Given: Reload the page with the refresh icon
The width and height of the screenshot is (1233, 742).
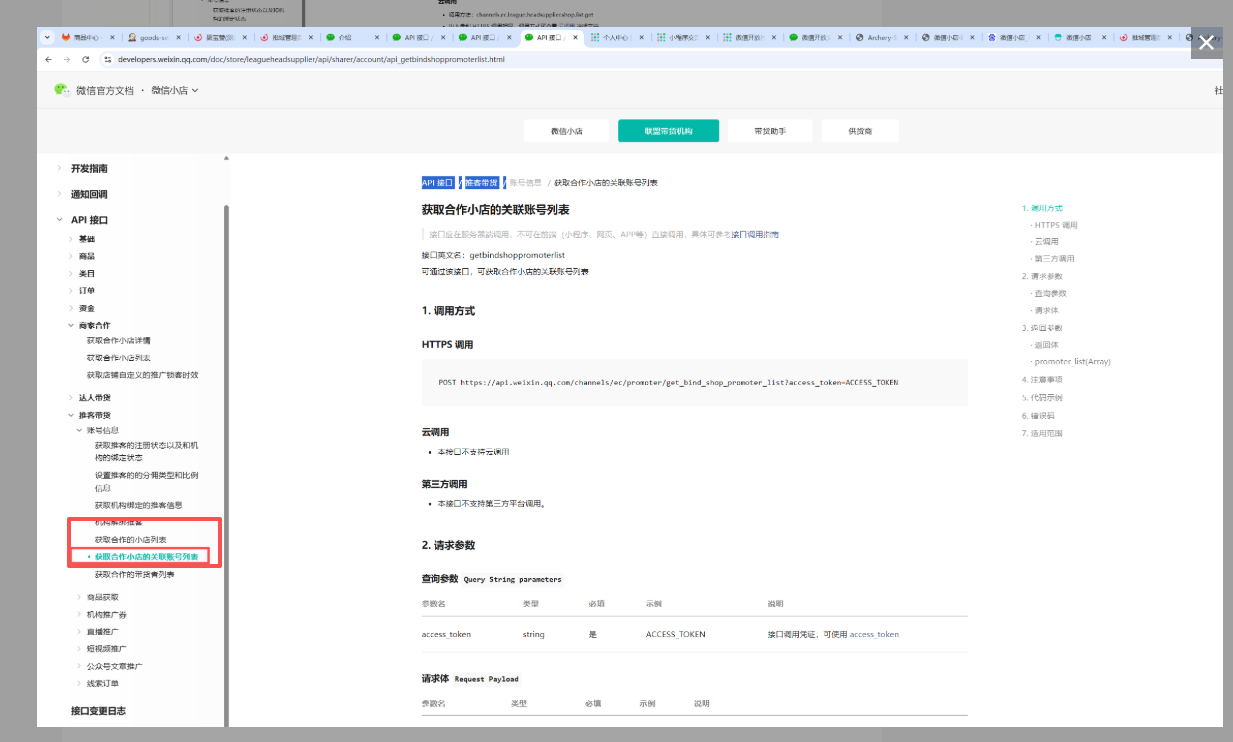Looking at the screenshot, I should (87, 60).
